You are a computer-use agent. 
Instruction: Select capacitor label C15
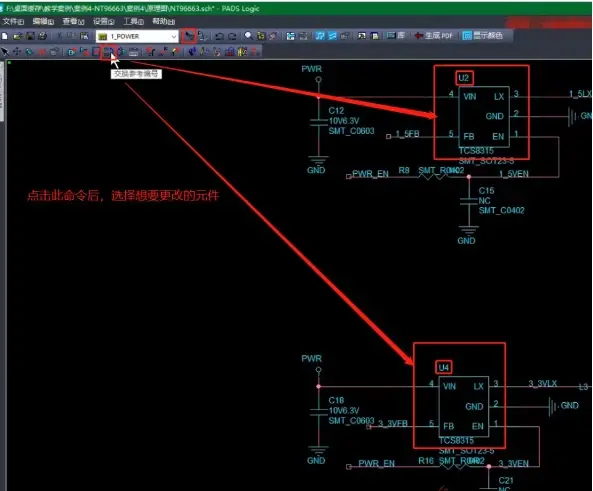(x=486, y=190)
